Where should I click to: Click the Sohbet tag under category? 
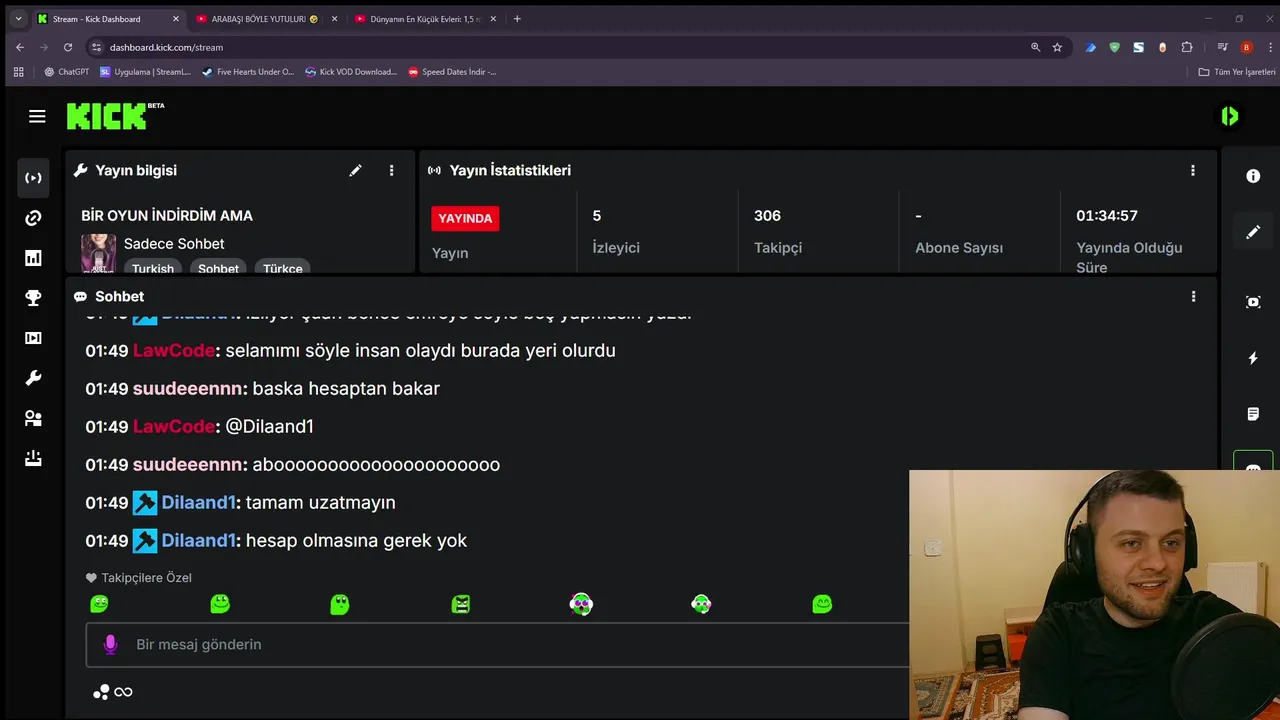click(x=218, y=268)
